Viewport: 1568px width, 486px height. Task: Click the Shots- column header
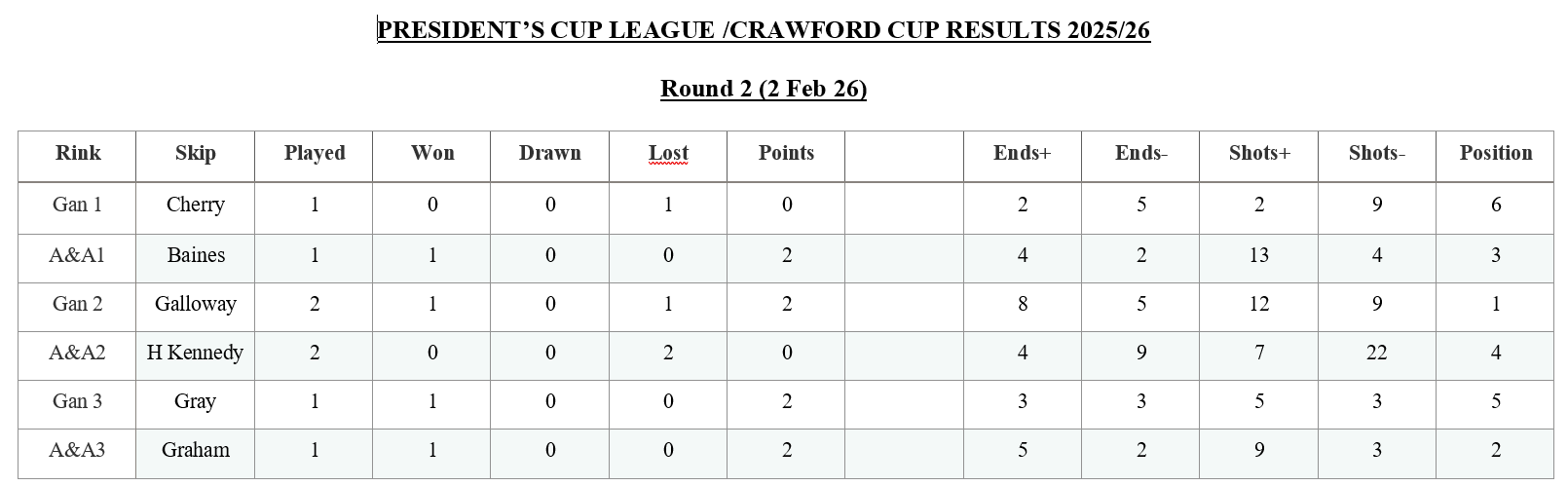1376,153
